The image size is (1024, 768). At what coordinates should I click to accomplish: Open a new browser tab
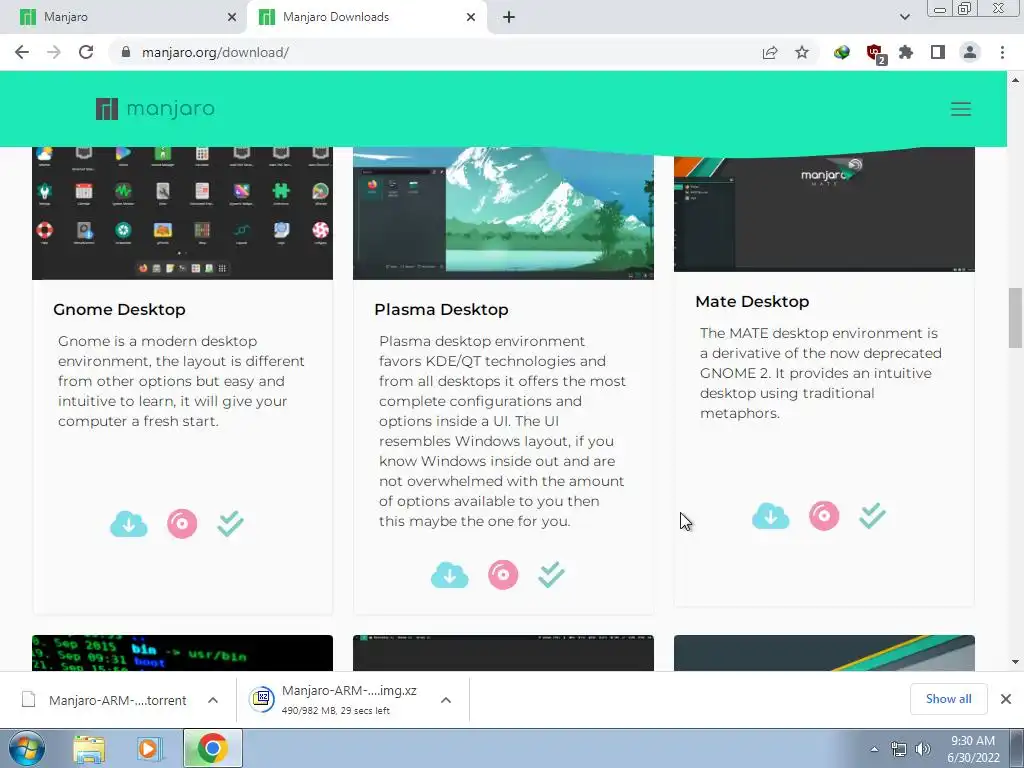(x=509, y=17)
